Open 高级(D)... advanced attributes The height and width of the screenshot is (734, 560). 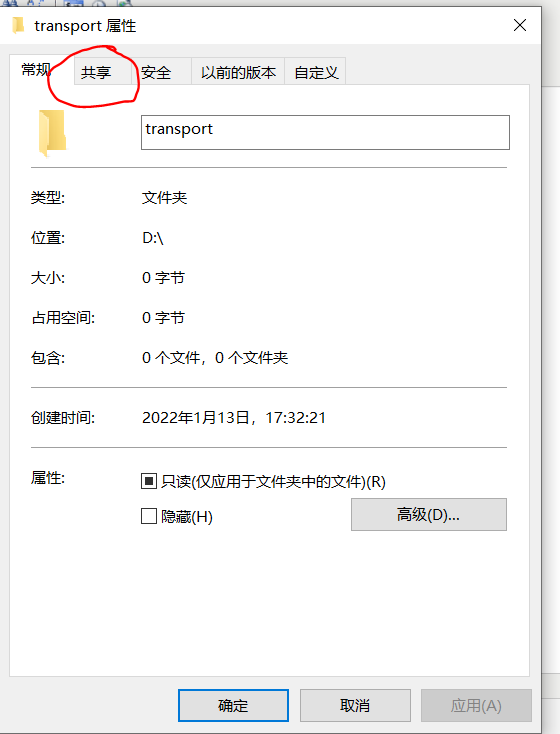coord(429,514)
